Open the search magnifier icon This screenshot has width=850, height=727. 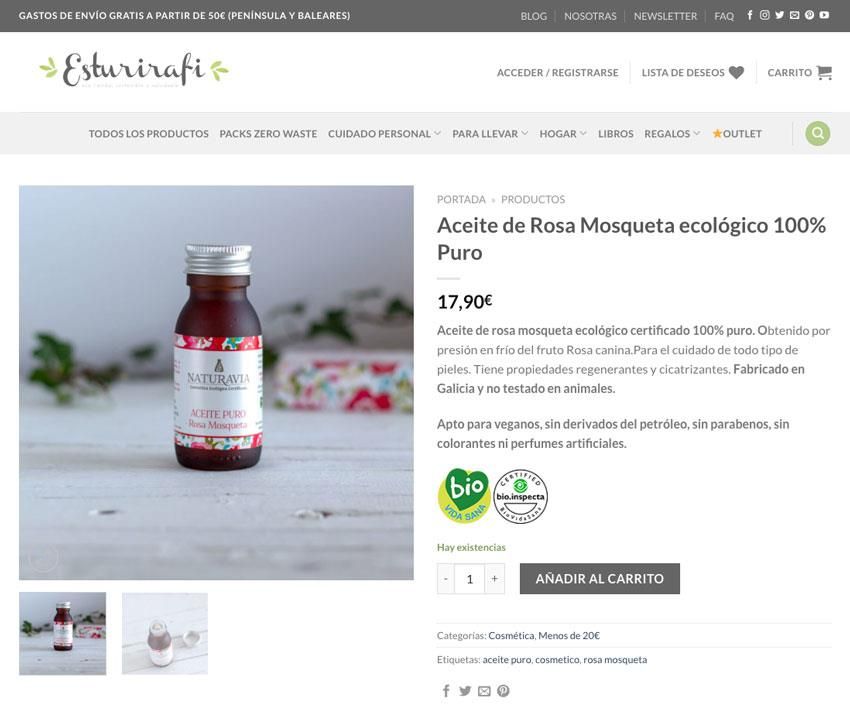click(x=817, y=133)
